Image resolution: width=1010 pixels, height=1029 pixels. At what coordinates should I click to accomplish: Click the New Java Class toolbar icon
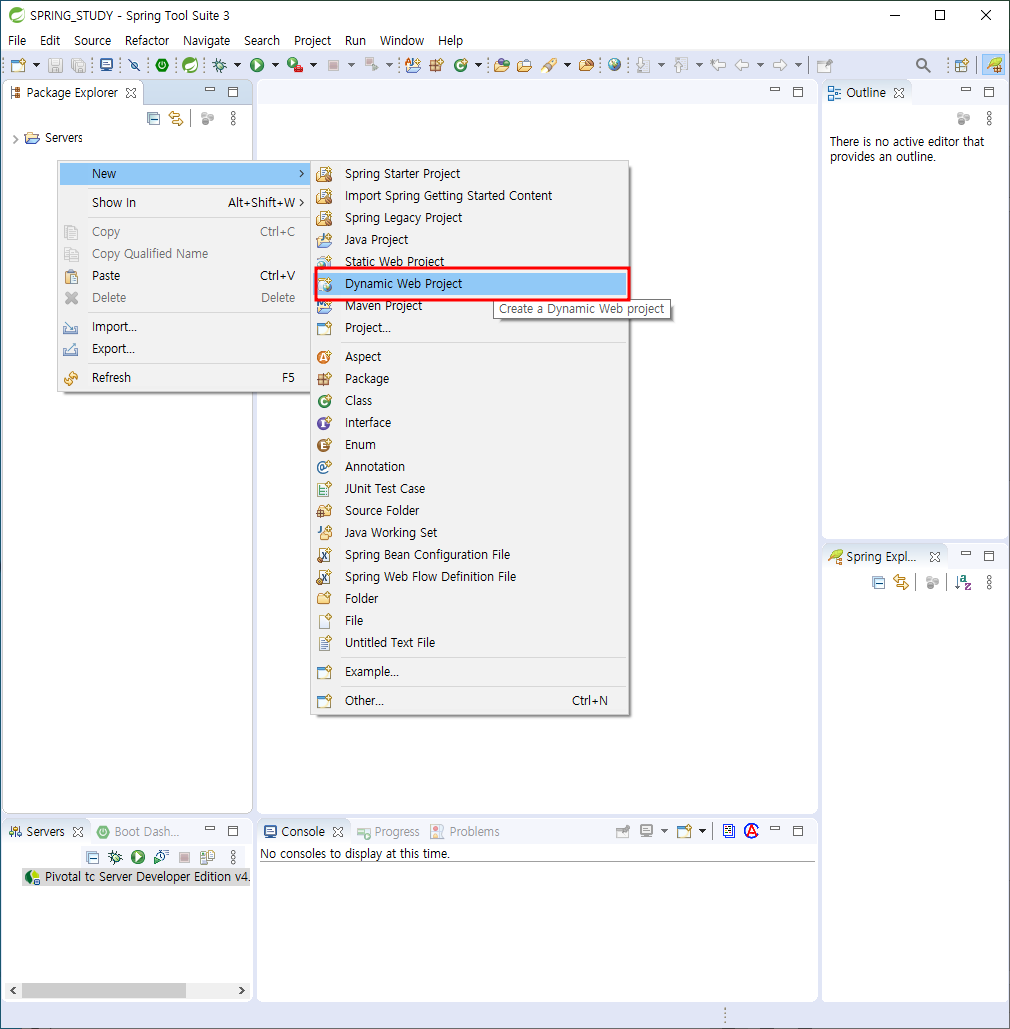point(461,65)
